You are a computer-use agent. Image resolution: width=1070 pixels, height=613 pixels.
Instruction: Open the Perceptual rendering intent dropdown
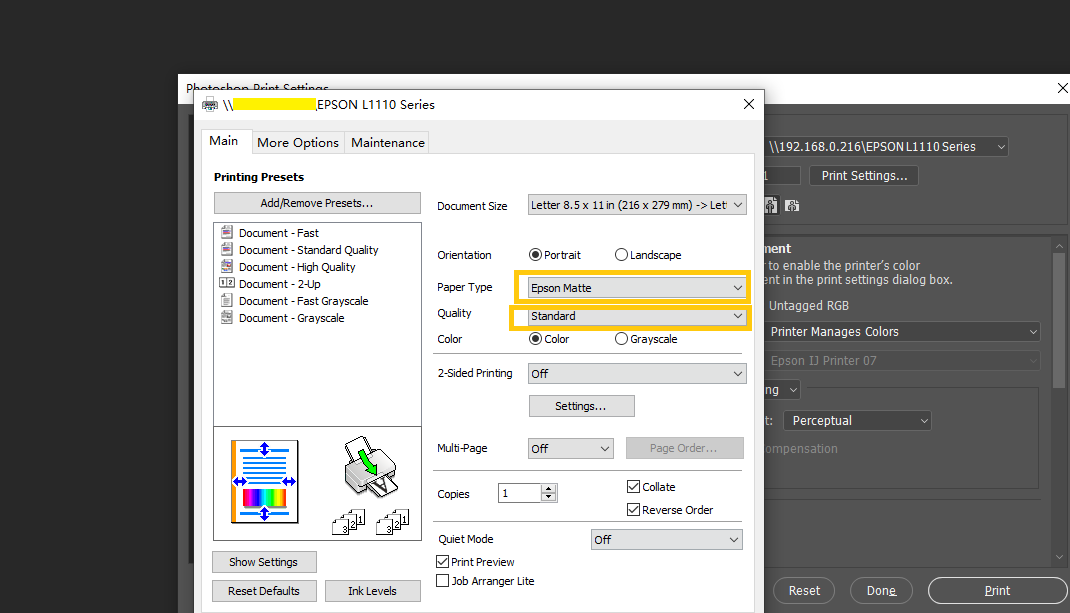(857, 420)
